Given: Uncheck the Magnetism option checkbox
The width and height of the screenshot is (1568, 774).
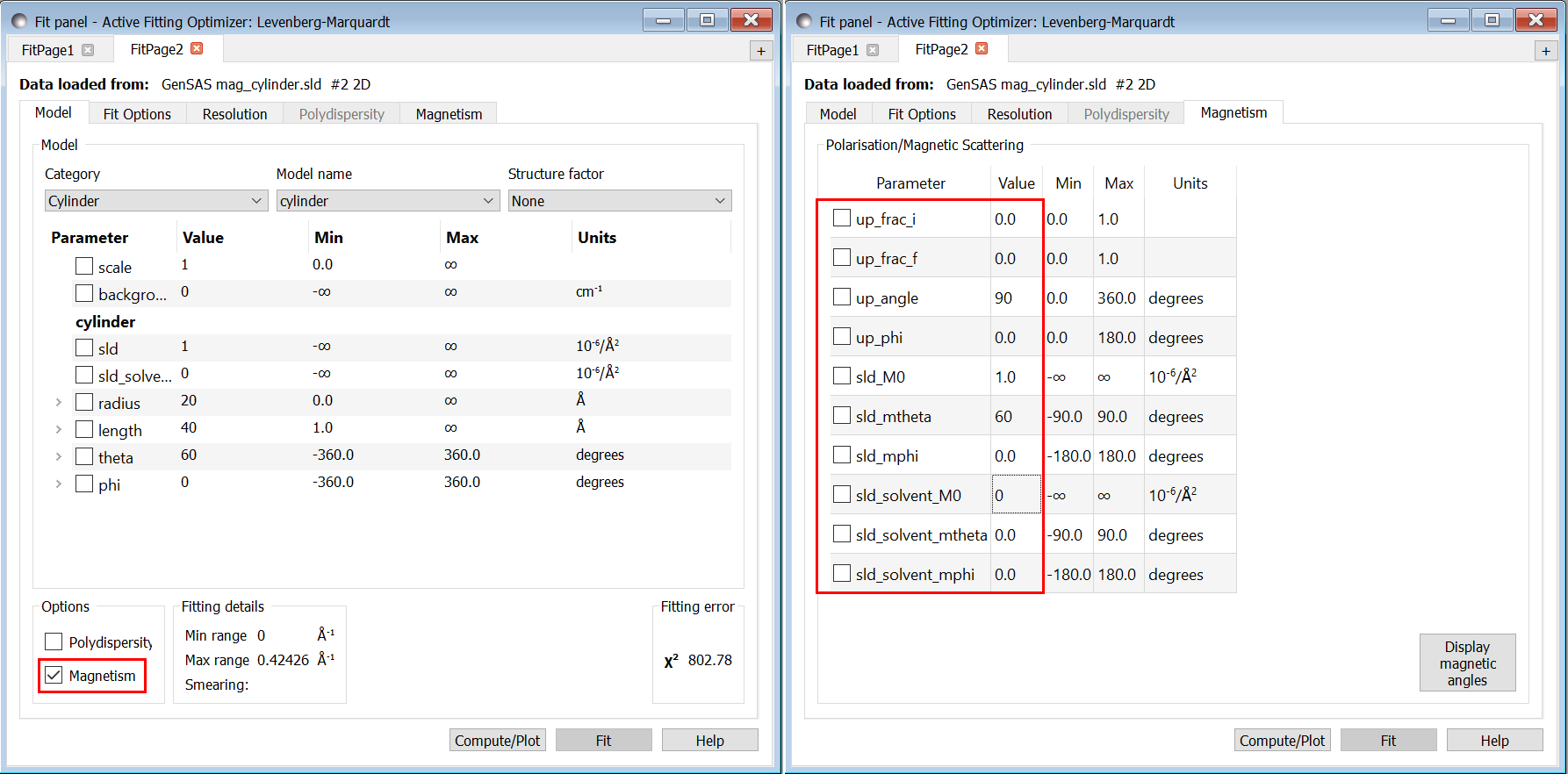Looking at the screenshot, I should point(54,675).
